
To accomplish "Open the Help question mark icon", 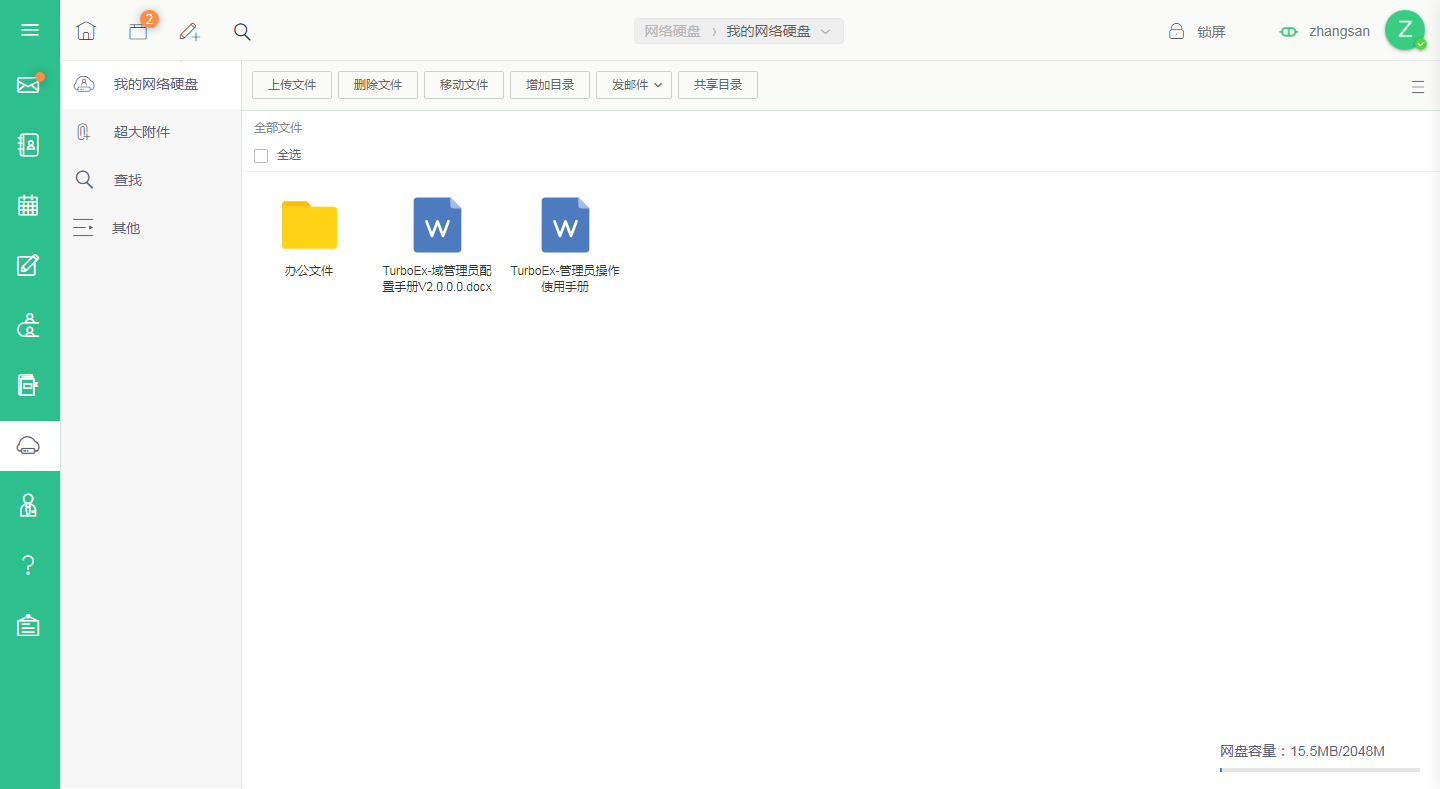I will (29, 566).
